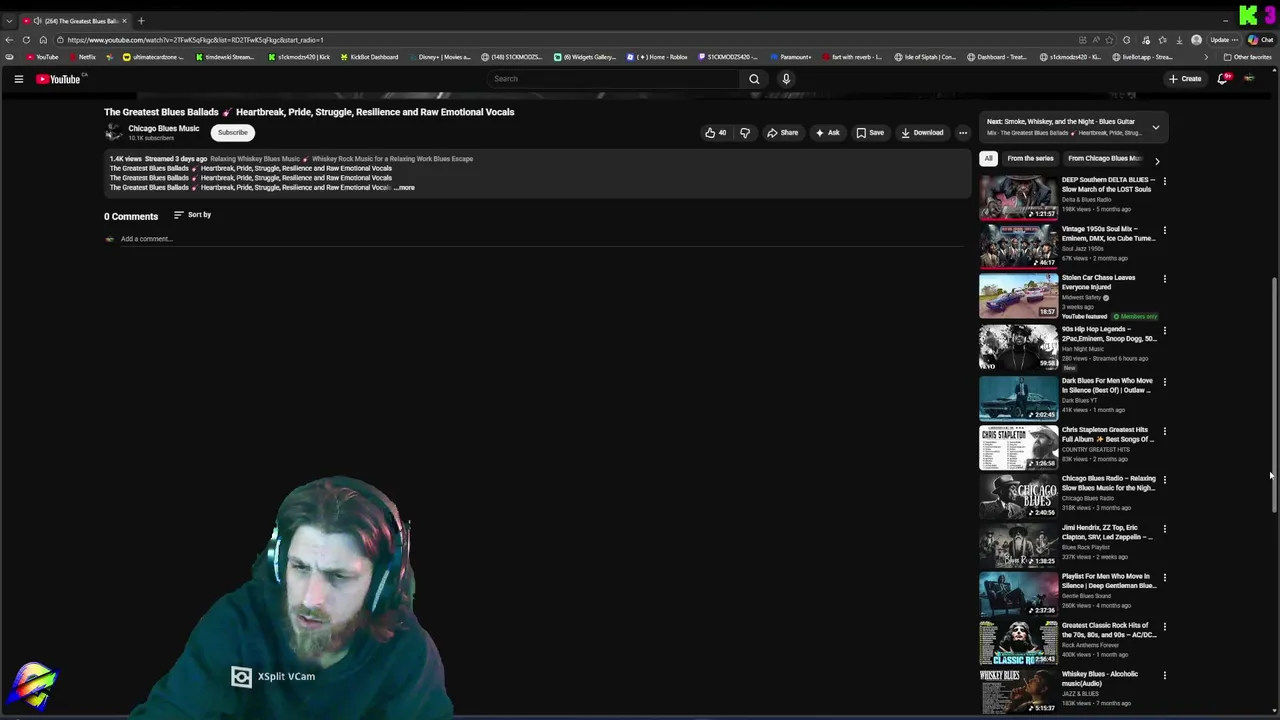
Task: Open more actions menu beside Download
Action: 963,132
